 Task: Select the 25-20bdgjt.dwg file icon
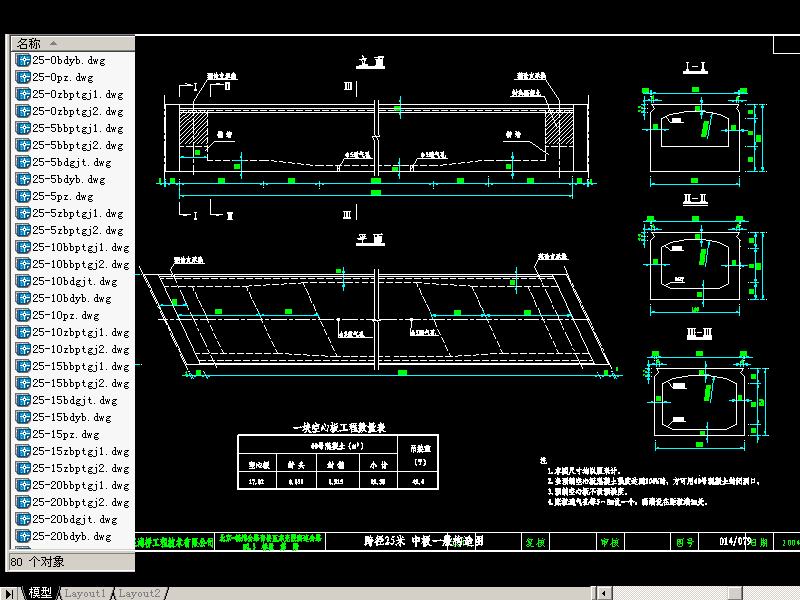[23, 519]
